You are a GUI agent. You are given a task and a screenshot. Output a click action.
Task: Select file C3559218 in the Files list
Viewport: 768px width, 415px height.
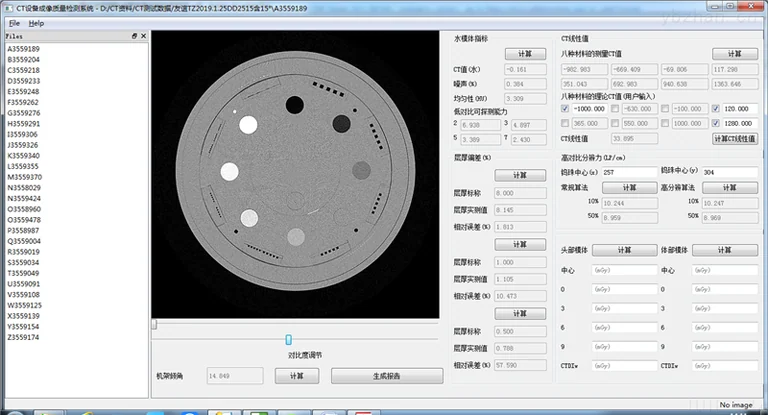click(x=24, y=71)
